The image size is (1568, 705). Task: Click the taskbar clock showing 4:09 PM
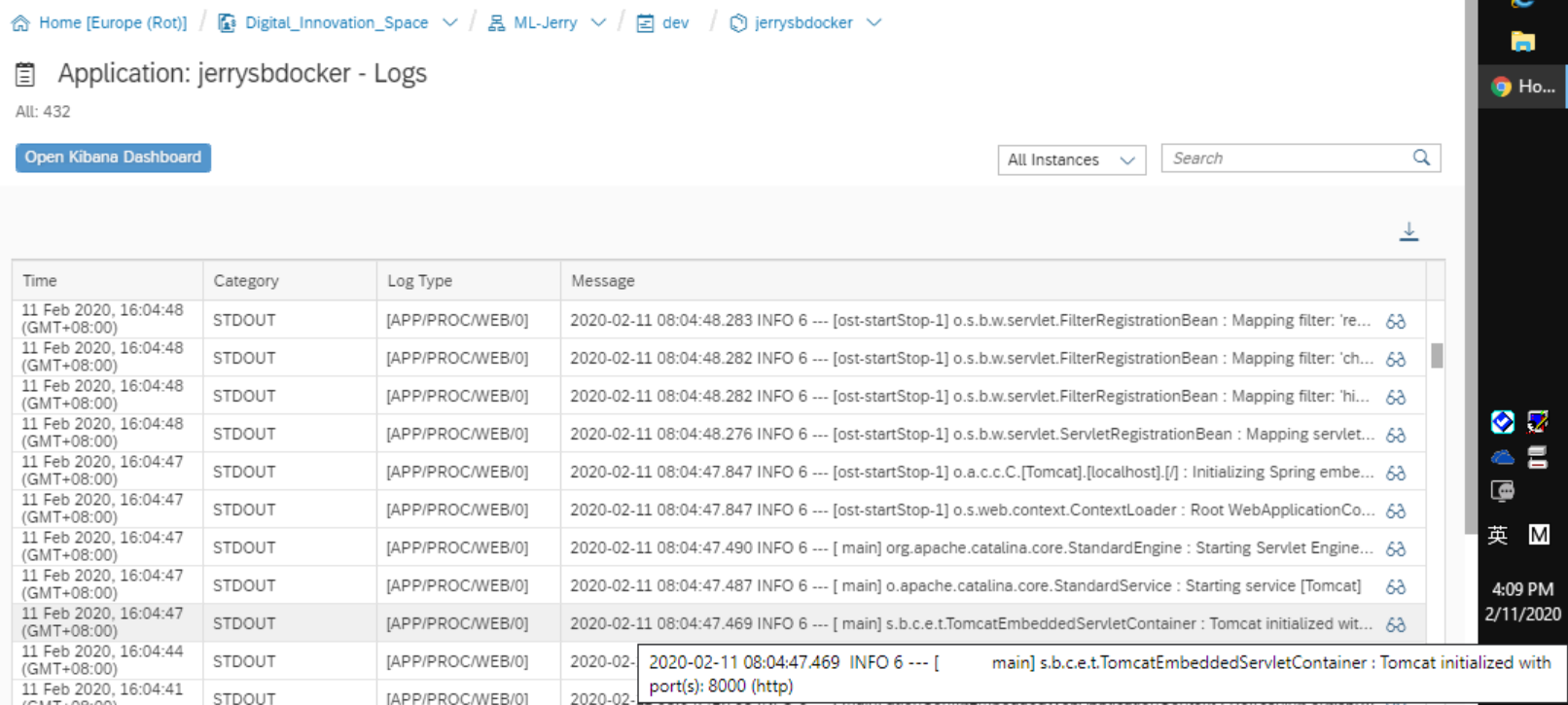pyautogui.click(x=1522, y=589)
